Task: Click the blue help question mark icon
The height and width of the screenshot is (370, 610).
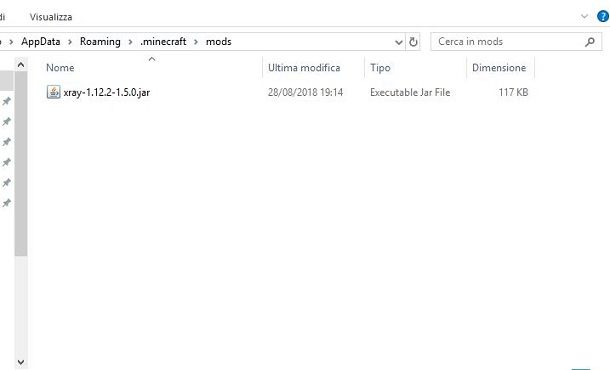Action: point(603,16)
